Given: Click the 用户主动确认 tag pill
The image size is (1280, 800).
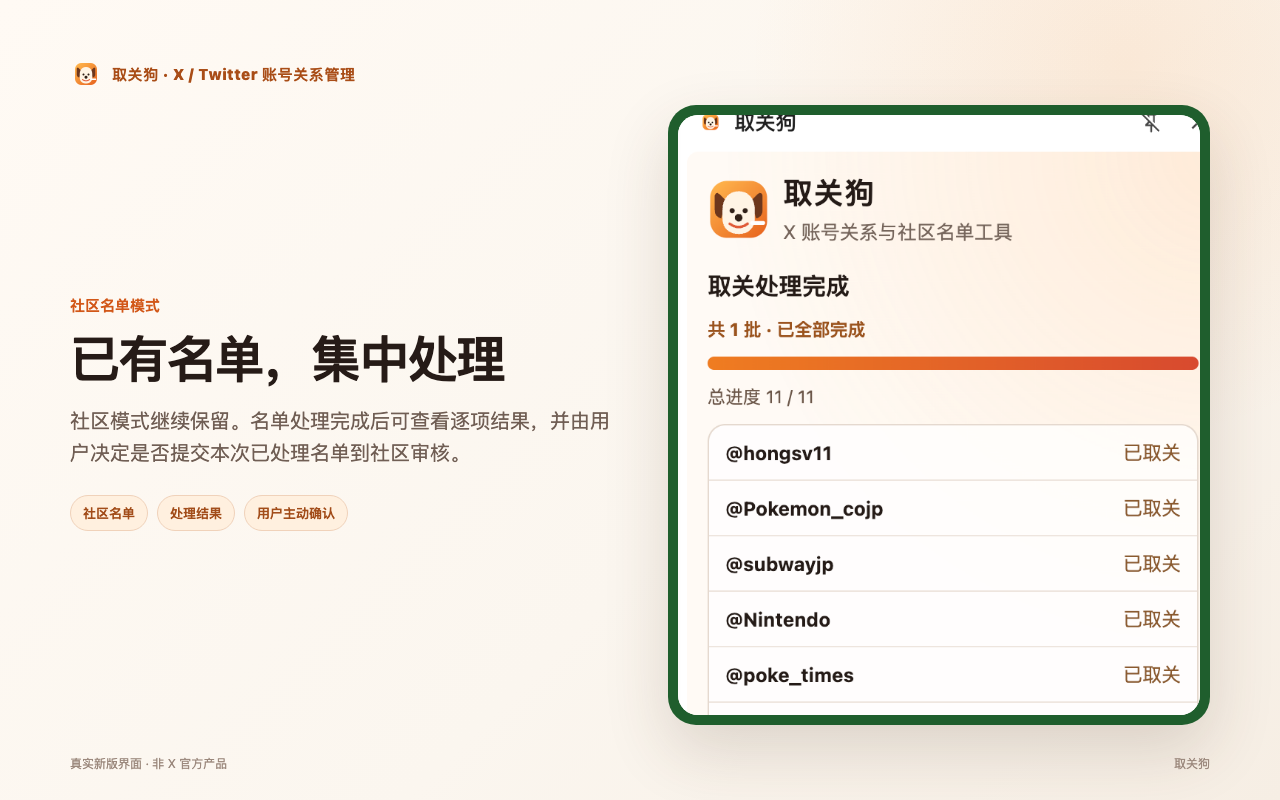Looking at the screenshot, I should tap(296, 513).
